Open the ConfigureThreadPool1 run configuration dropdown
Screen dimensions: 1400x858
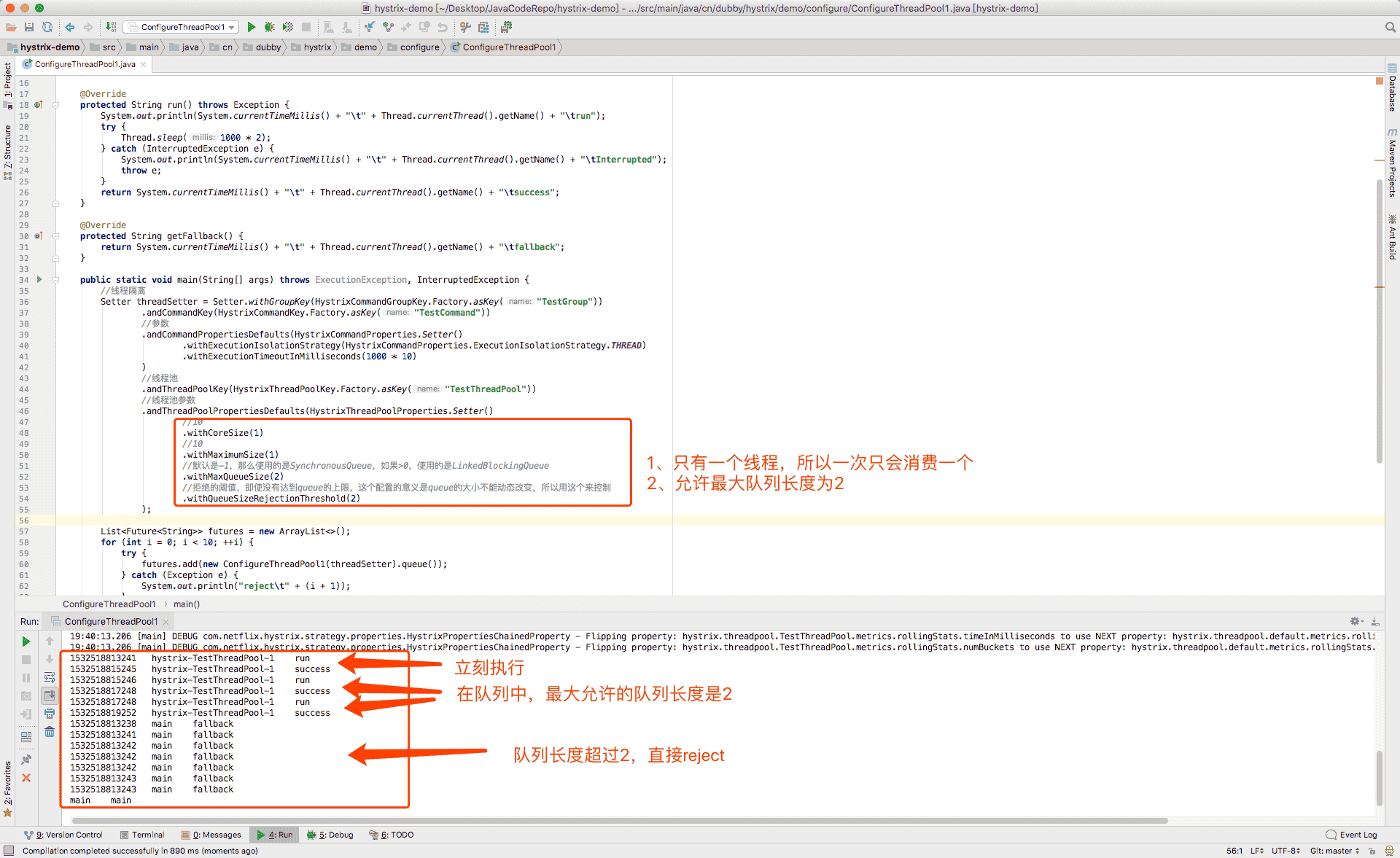tap(181, 27)
